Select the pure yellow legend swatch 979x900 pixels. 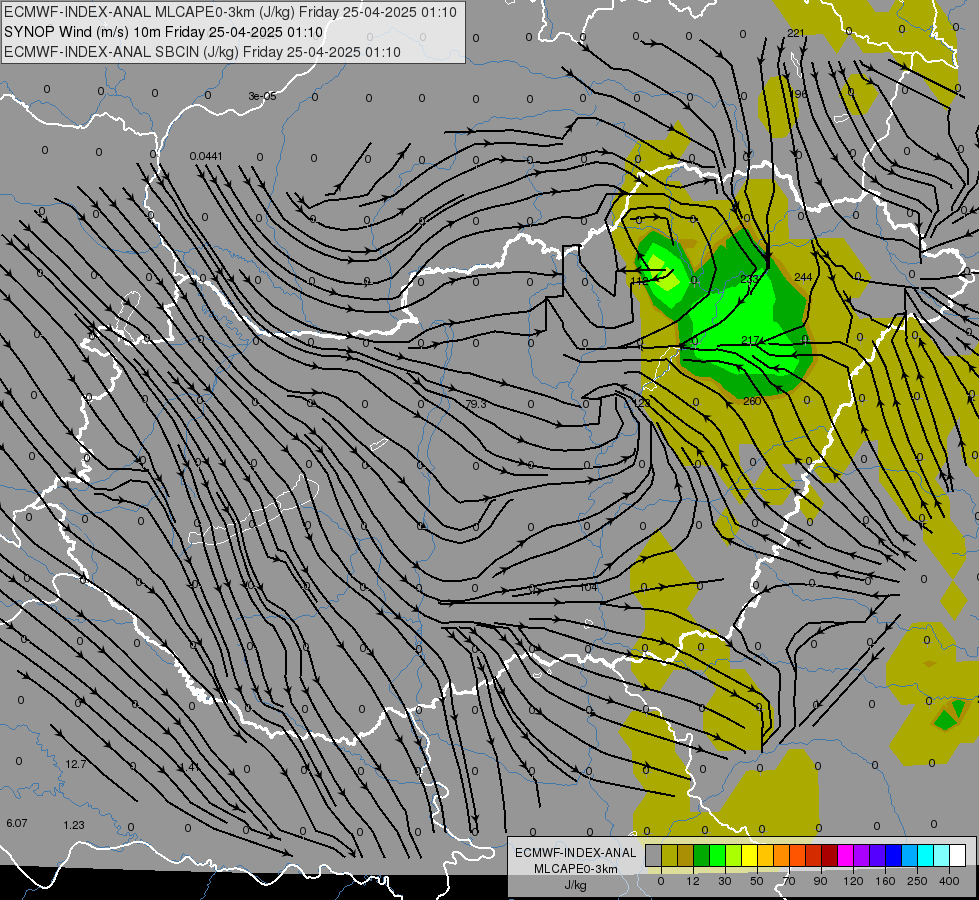click(750, 855)
